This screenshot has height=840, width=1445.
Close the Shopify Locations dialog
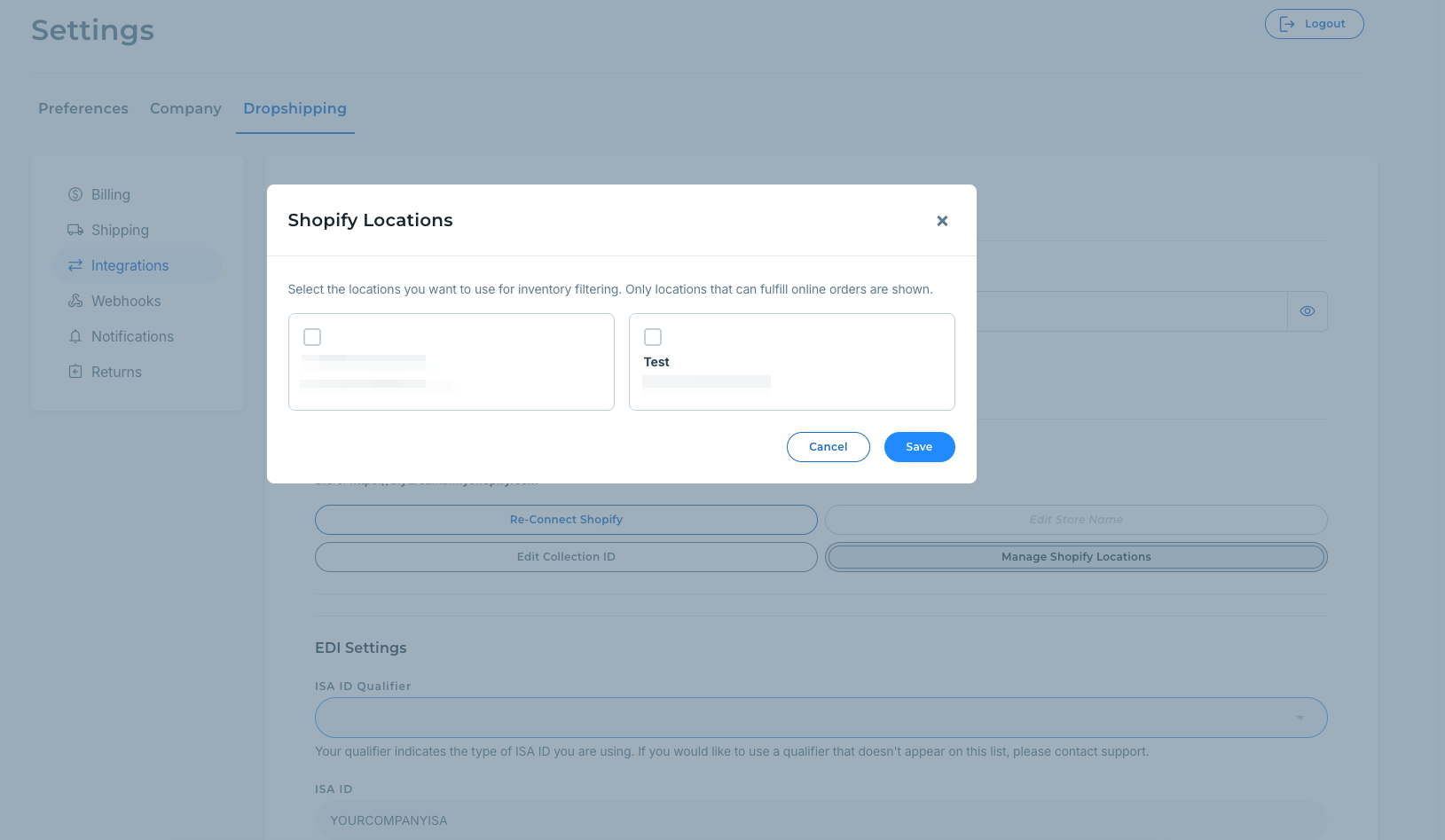click(x=942, y=221)
